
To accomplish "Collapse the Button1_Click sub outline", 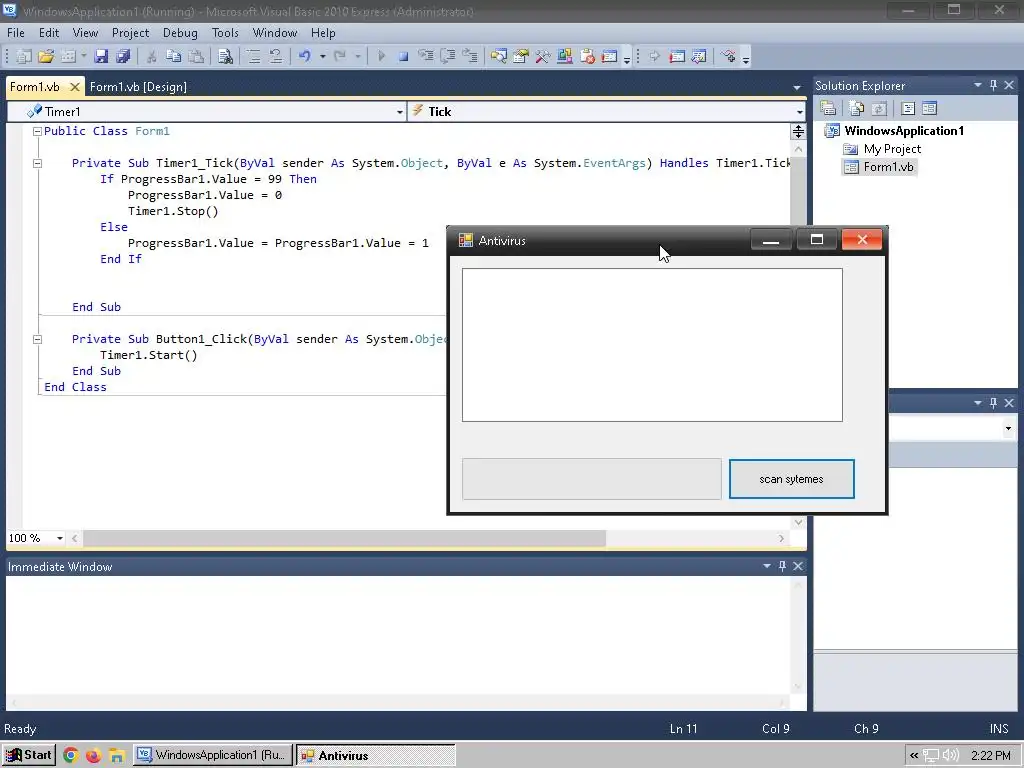I will pyautogui.click(x=37, y=339).
